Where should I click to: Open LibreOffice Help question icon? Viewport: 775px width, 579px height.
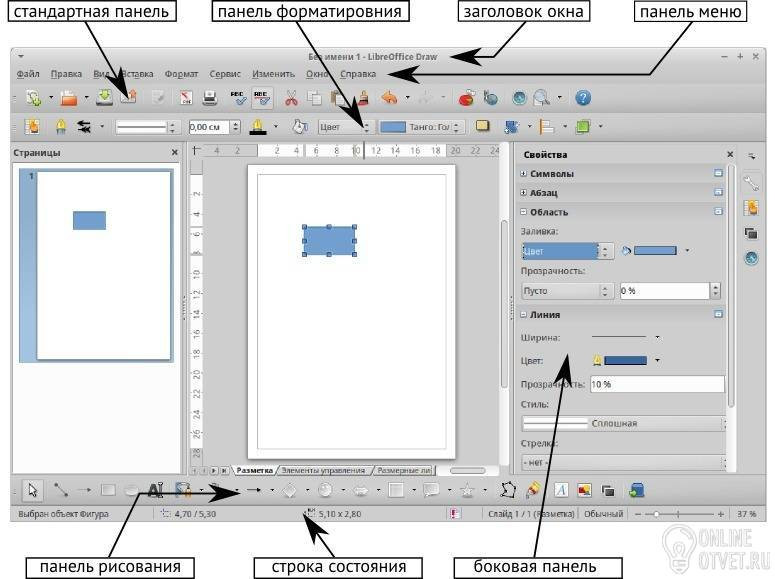coord(583,98)
